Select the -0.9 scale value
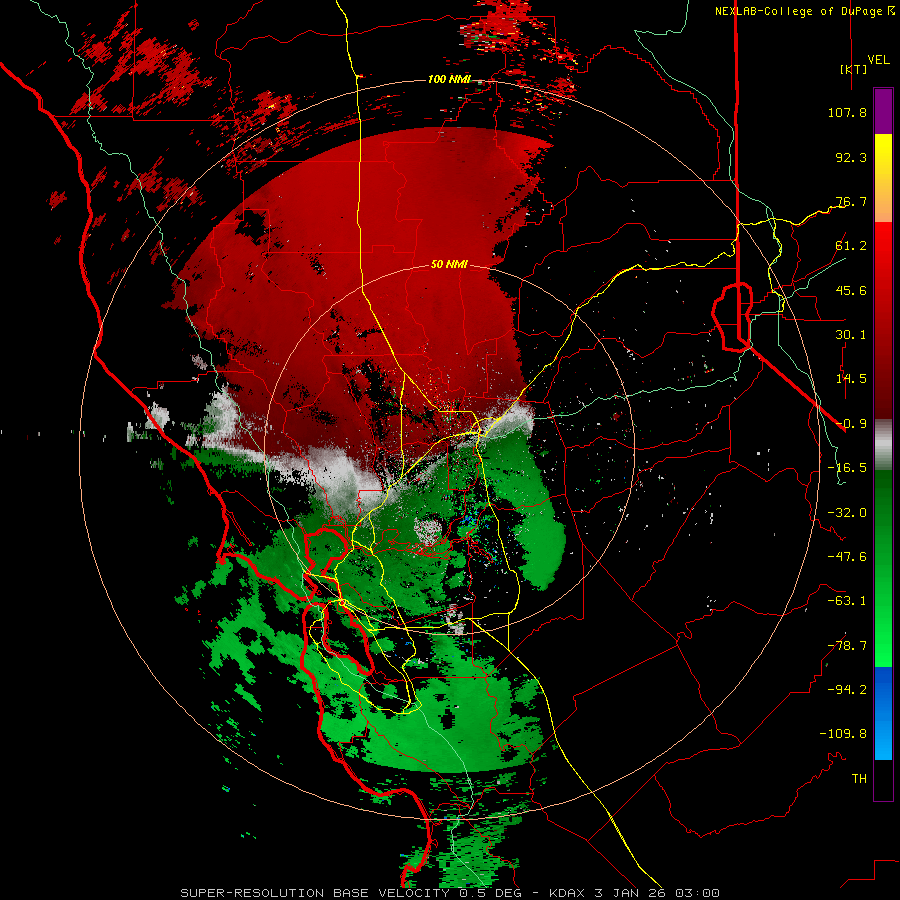 (851, 424)
